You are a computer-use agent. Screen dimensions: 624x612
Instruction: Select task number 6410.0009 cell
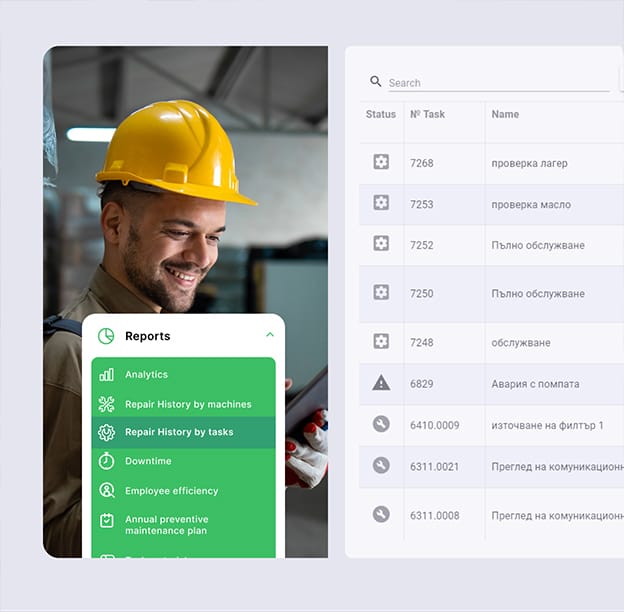coord(435,425)
